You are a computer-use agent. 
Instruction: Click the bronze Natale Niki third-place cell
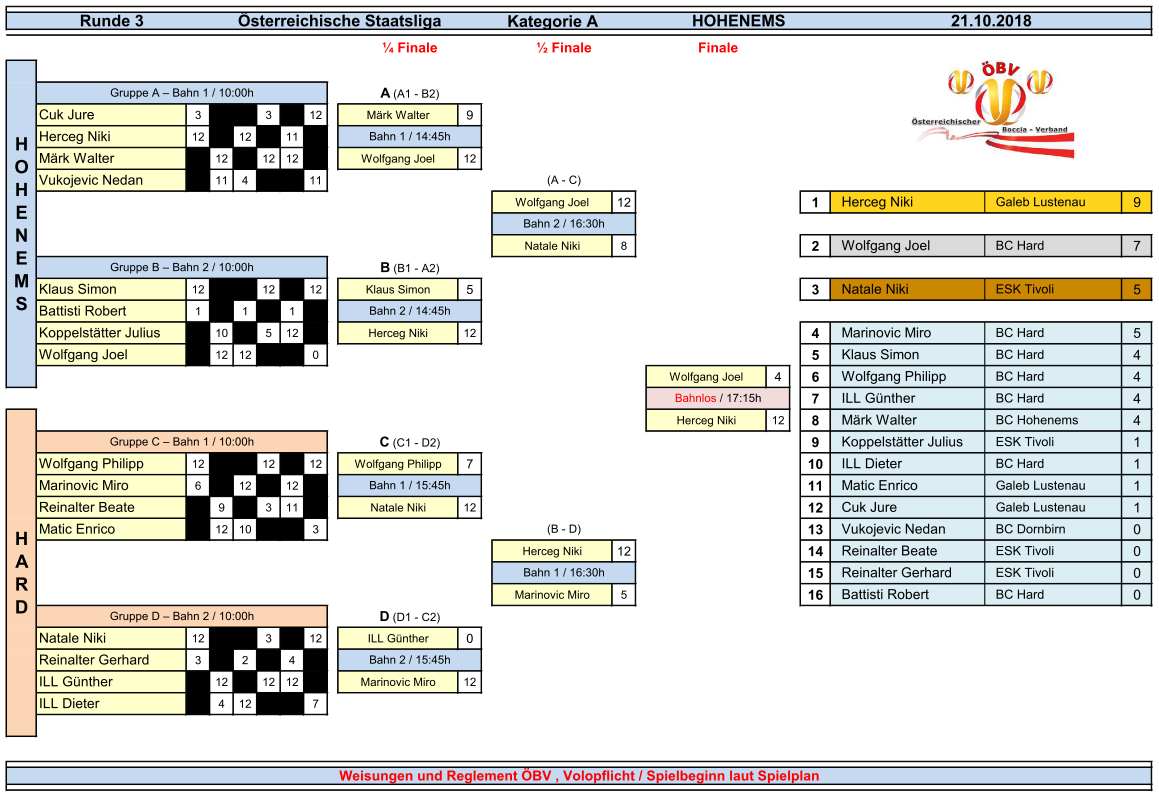[875, 289]
